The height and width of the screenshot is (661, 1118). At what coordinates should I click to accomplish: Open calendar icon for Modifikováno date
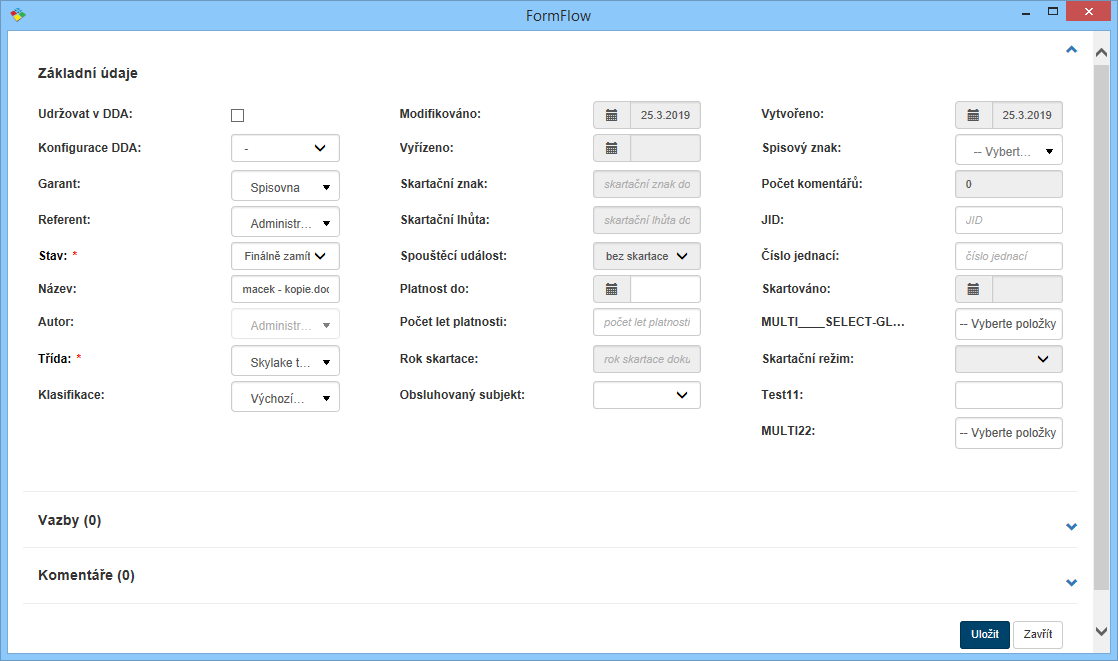pyautogui.click(x=612, y=115)
